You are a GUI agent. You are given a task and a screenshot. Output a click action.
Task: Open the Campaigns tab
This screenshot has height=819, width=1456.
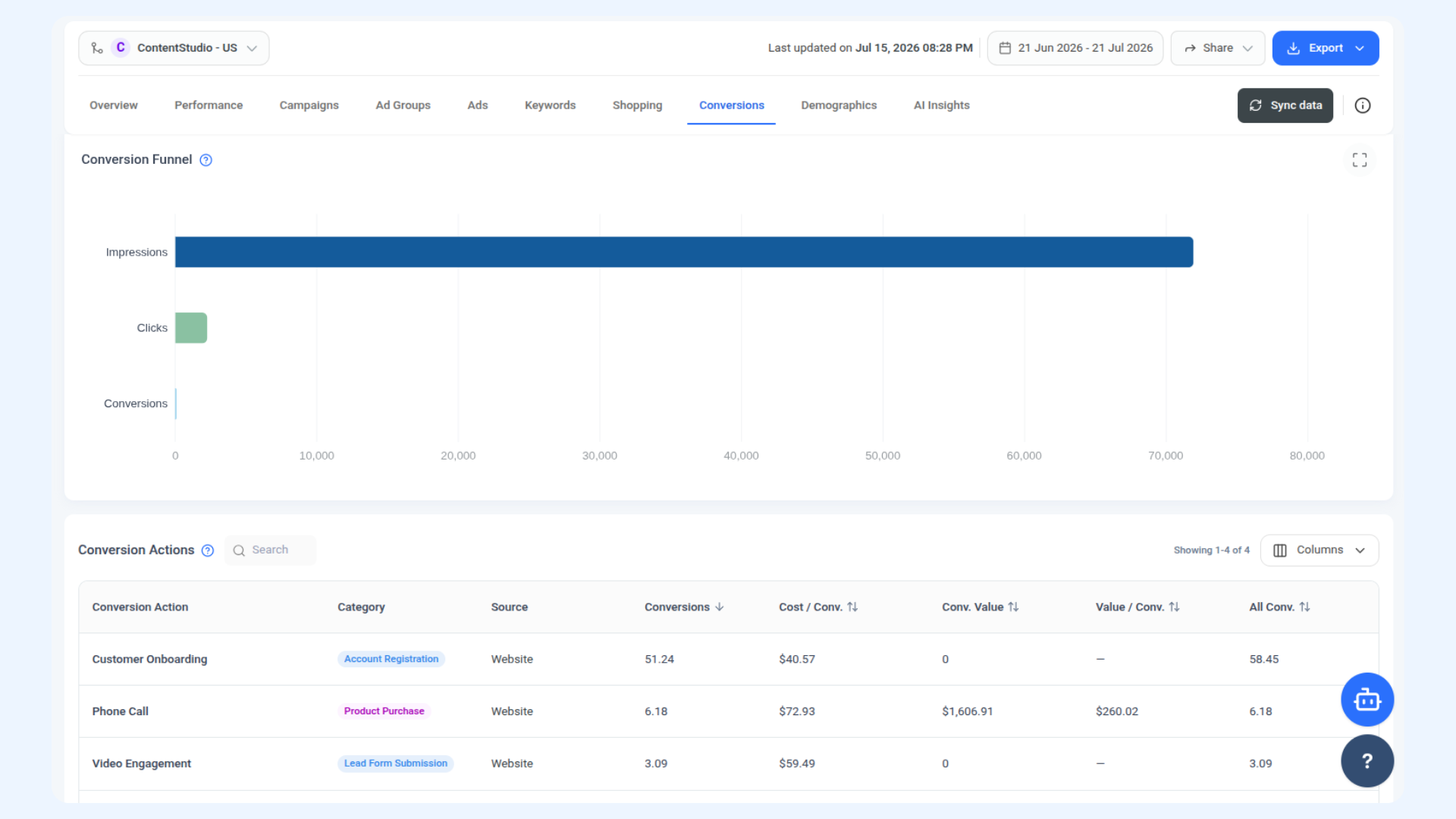309,105
